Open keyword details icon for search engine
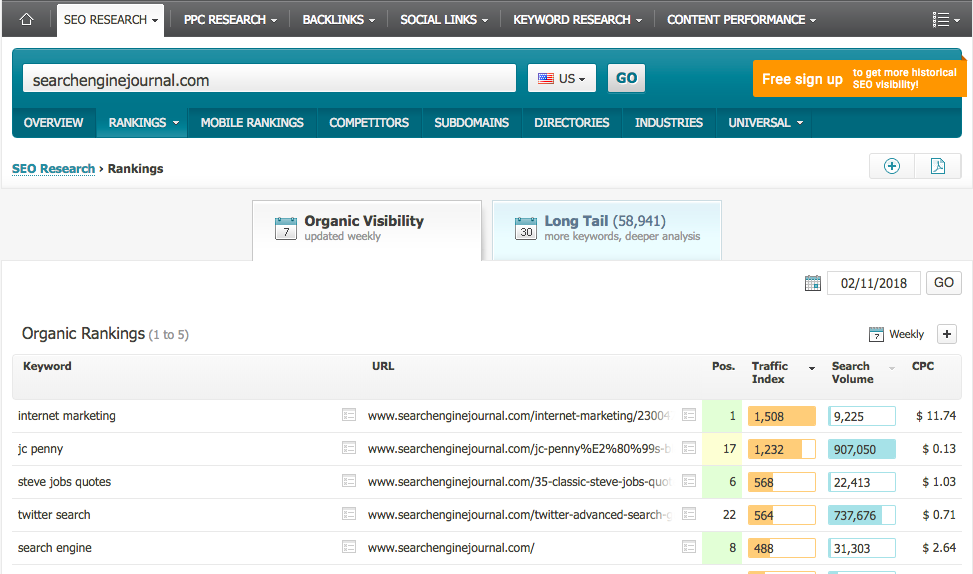The height and width of the screenshot is (574, 973). [x=349, y=547]
